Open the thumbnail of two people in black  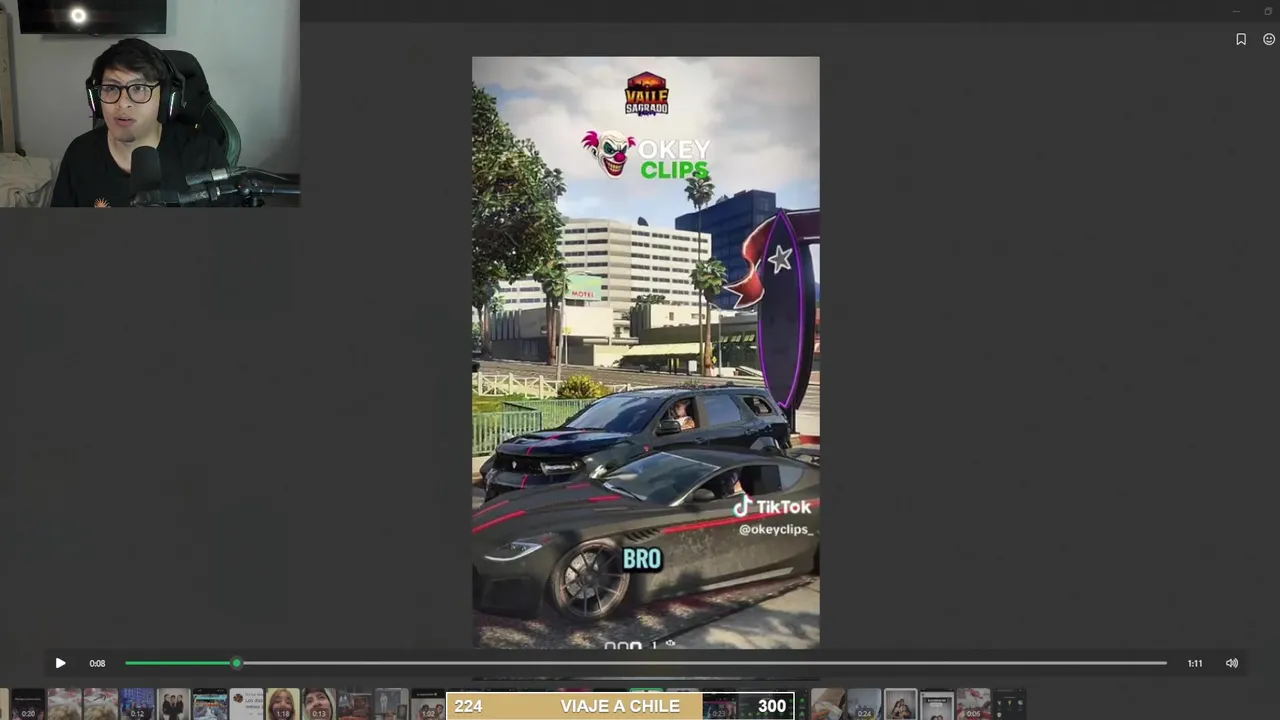(174, 704)
